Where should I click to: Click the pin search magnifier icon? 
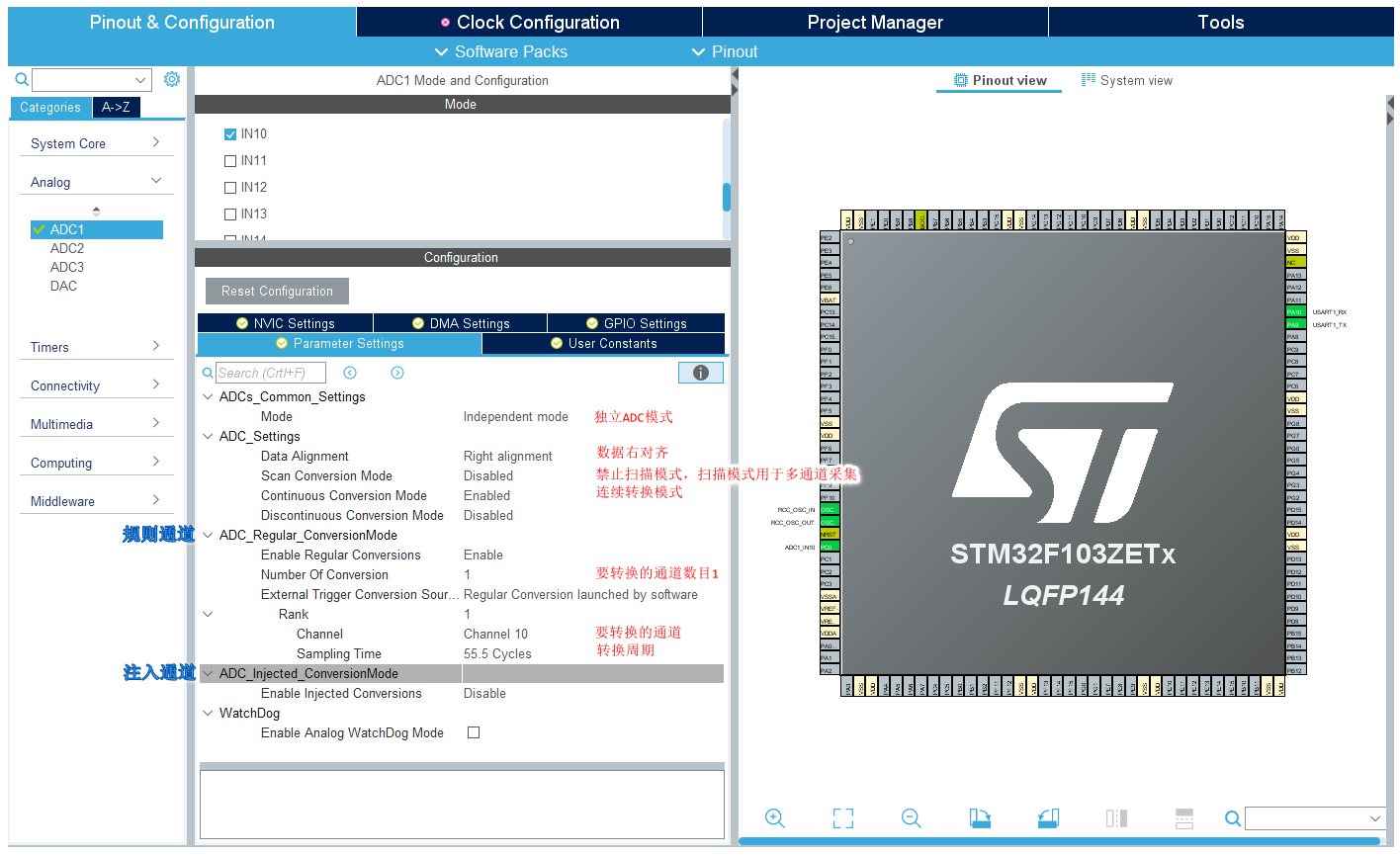[1232, 818]
